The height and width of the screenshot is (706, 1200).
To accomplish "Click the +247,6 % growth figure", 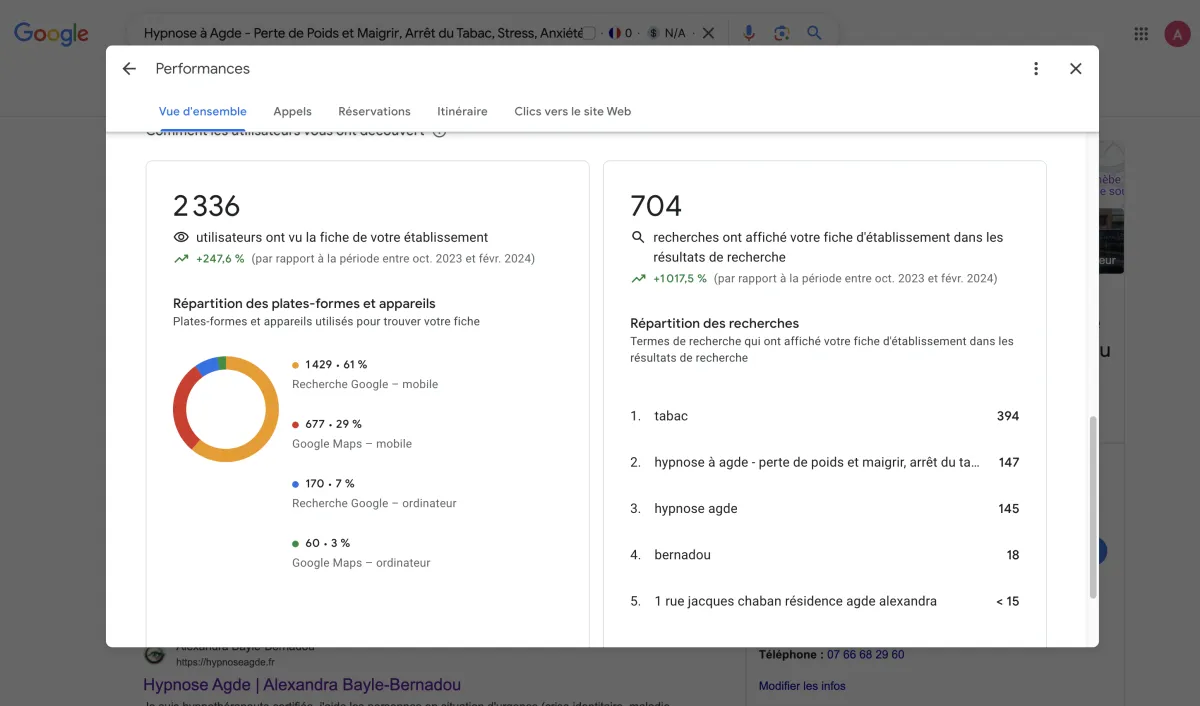I will point(221,259).
